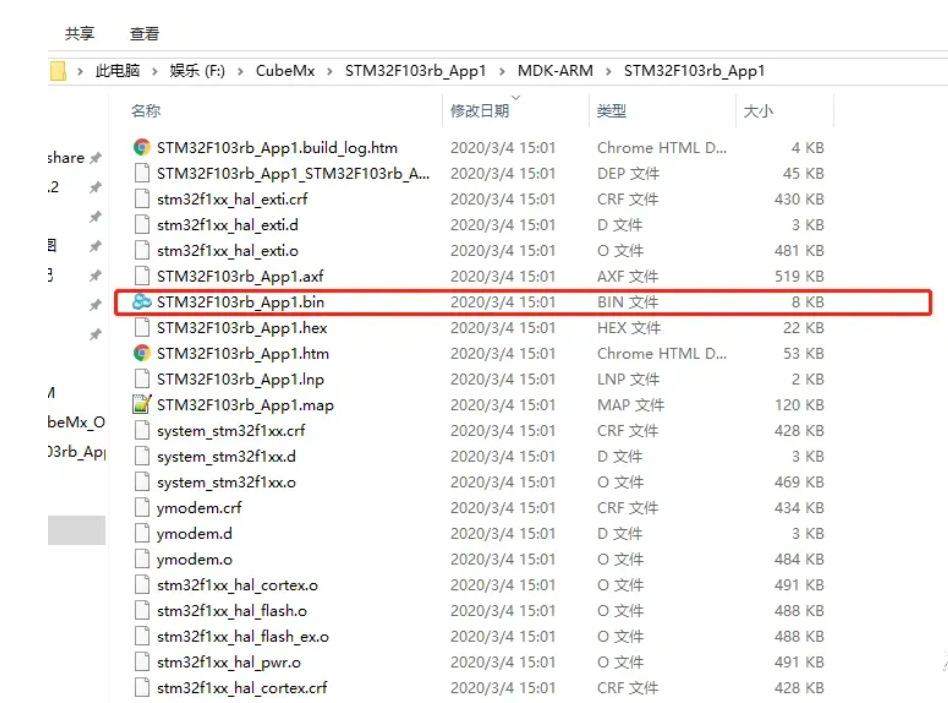Click Chrome icon of STM32F103rb_App1.htm
948x703 pixels.
(141, 353)
